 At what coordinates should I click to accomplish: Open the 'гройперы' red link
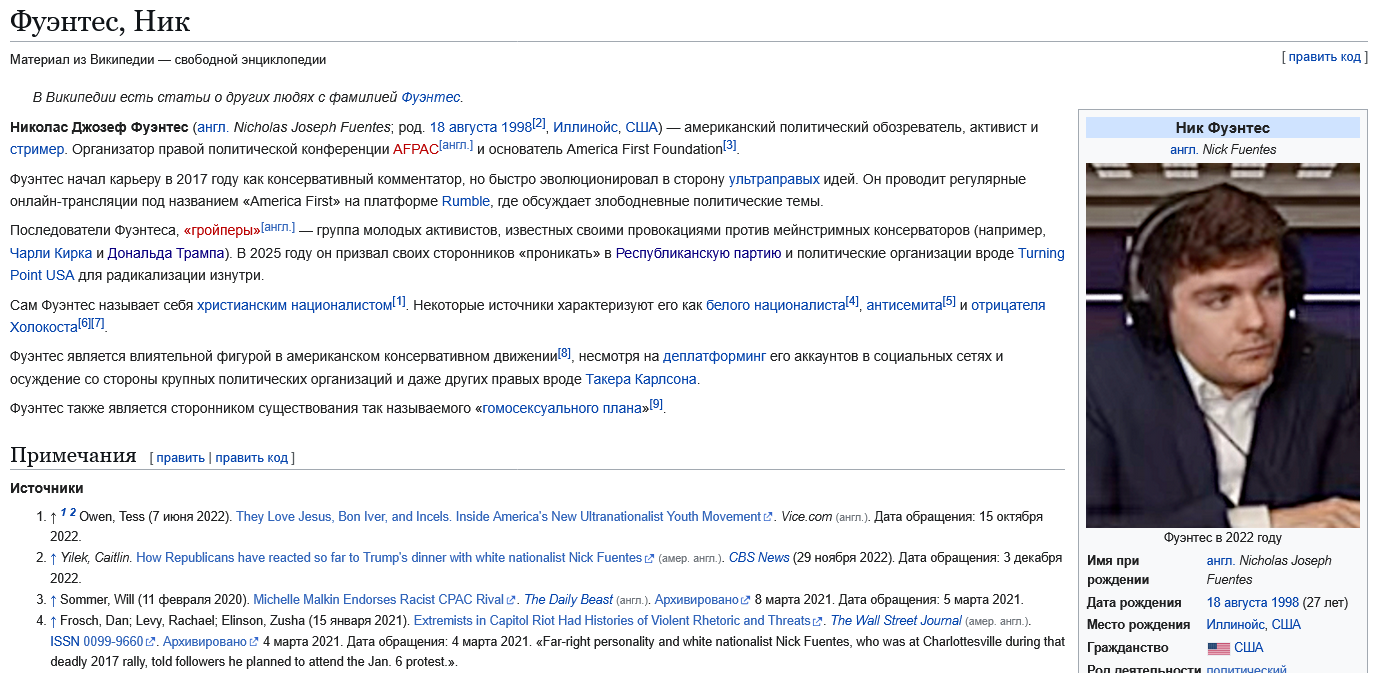[221, 230]
